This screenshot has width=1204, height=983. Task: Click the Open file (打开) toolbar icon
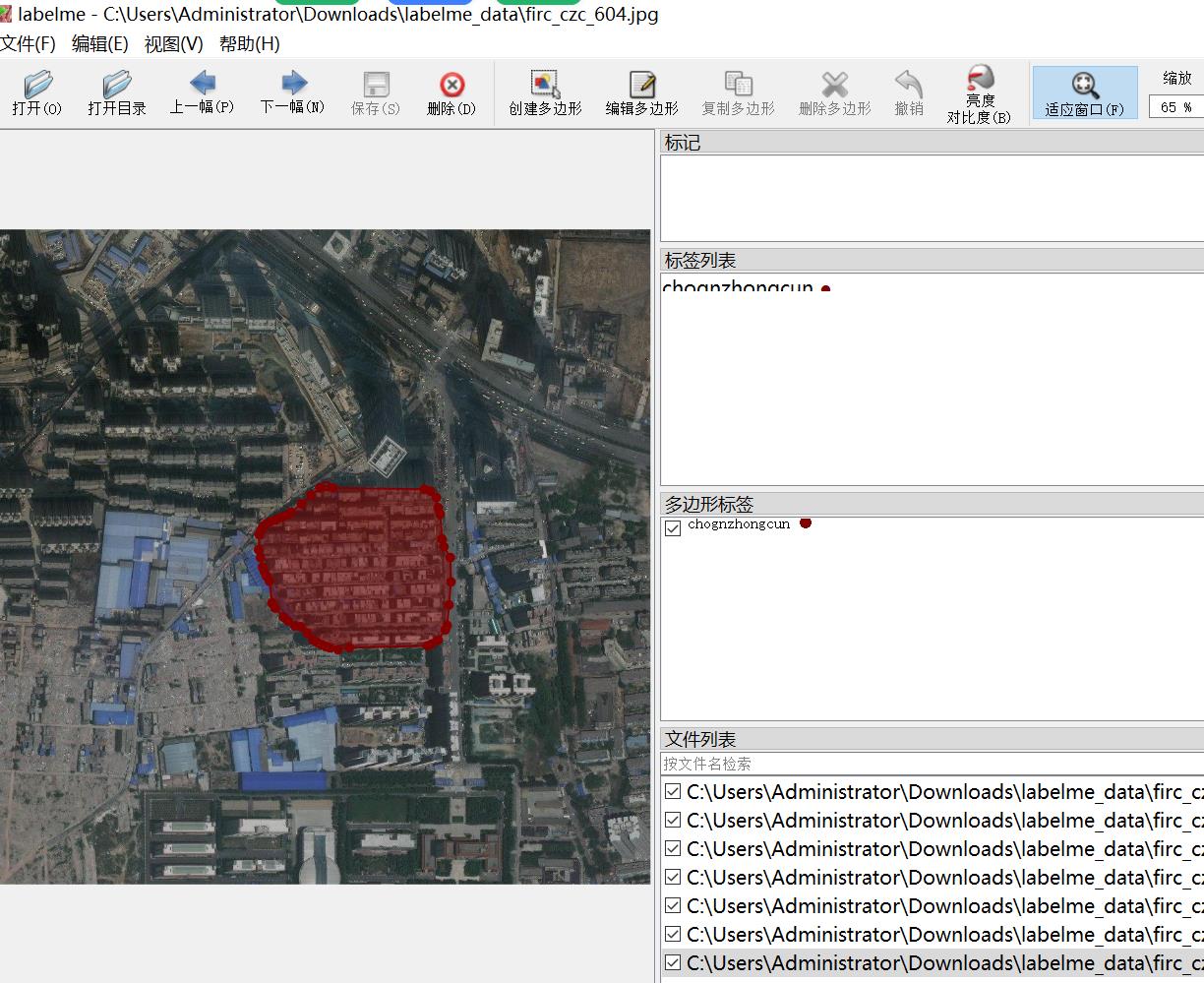point(37,93)
